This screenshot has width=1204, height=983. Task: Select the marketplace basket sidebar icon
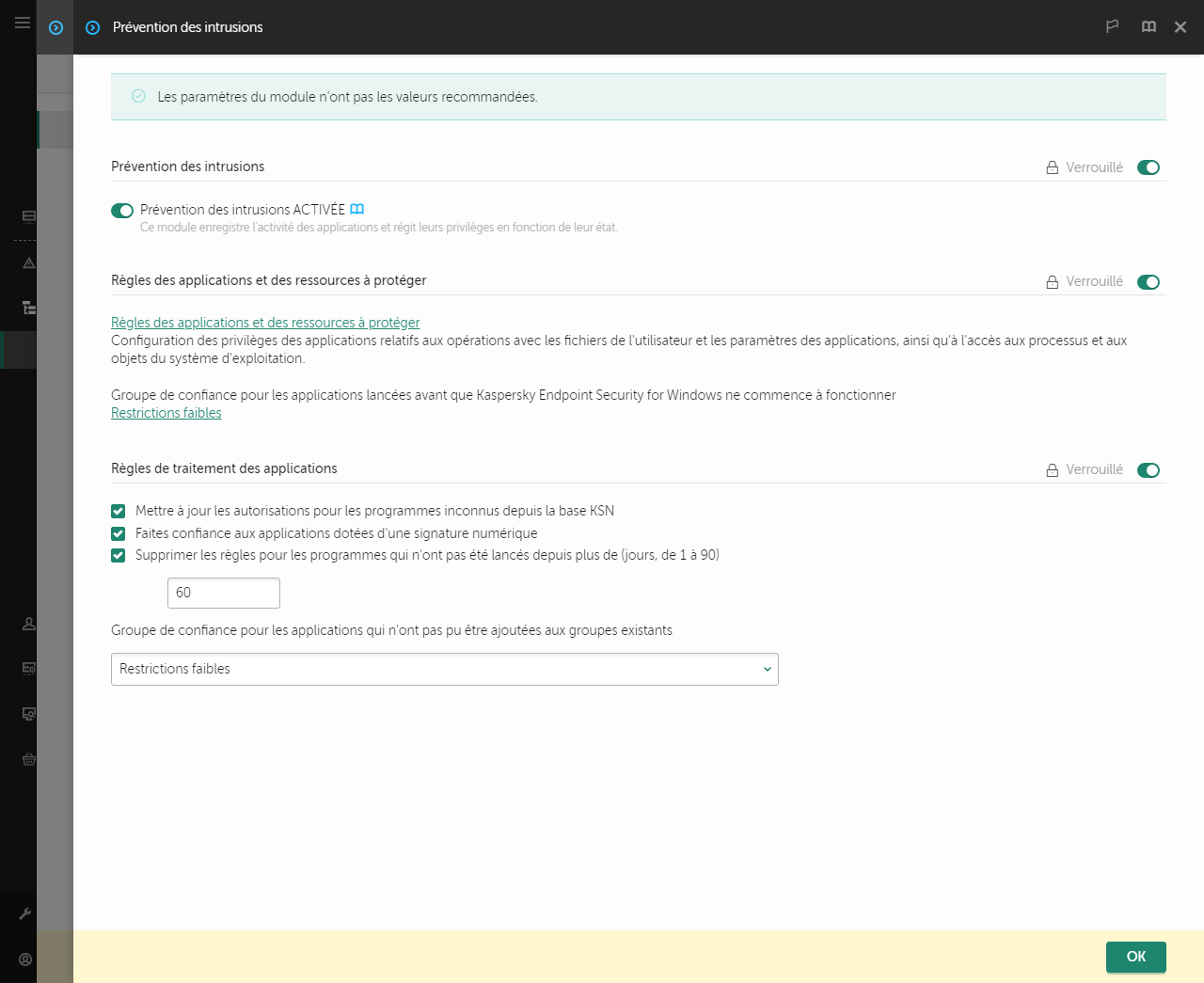coord(28,759)
